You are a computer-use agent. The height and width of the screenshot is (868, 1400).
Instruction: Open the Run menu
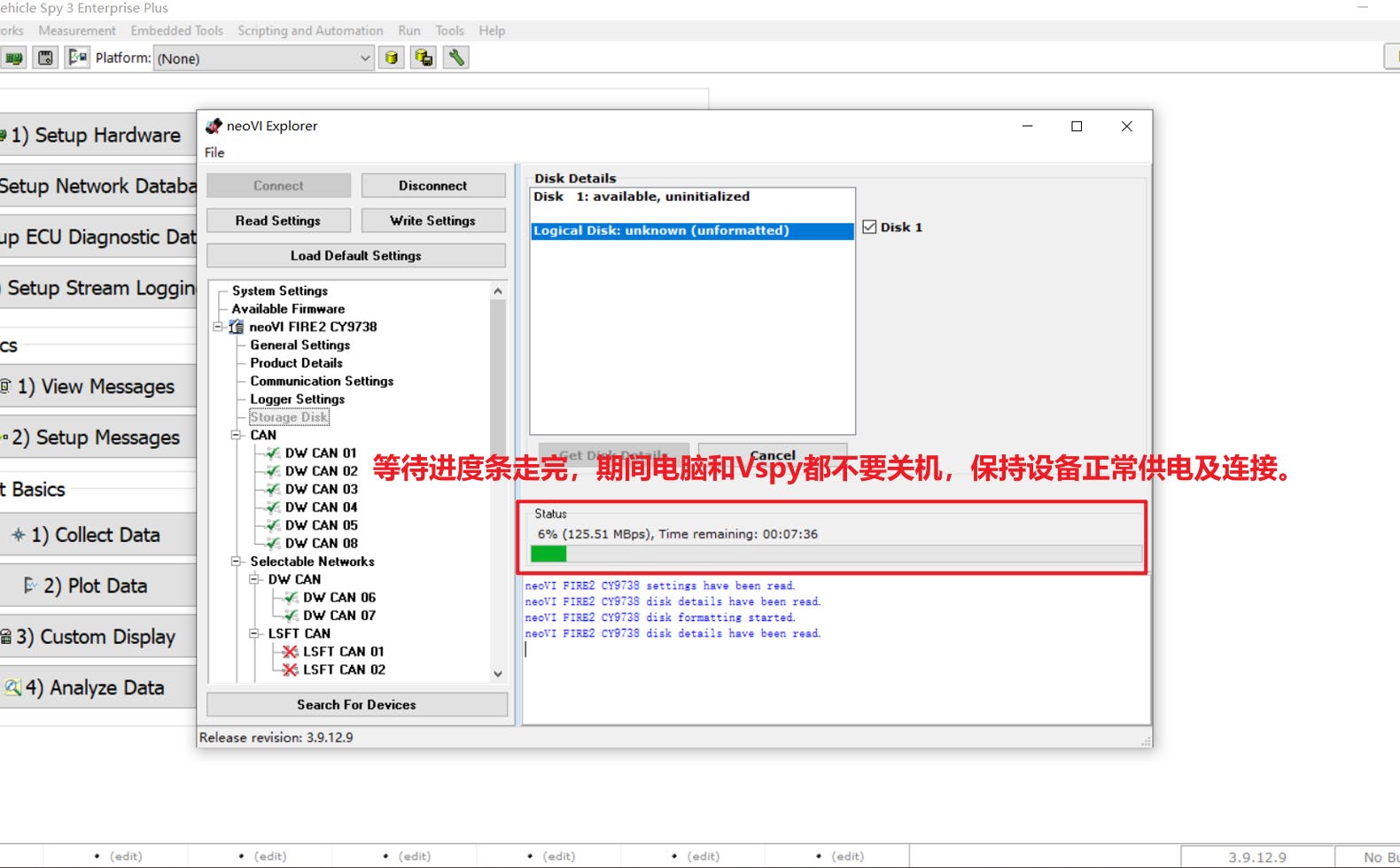click(x=409, y=30)
